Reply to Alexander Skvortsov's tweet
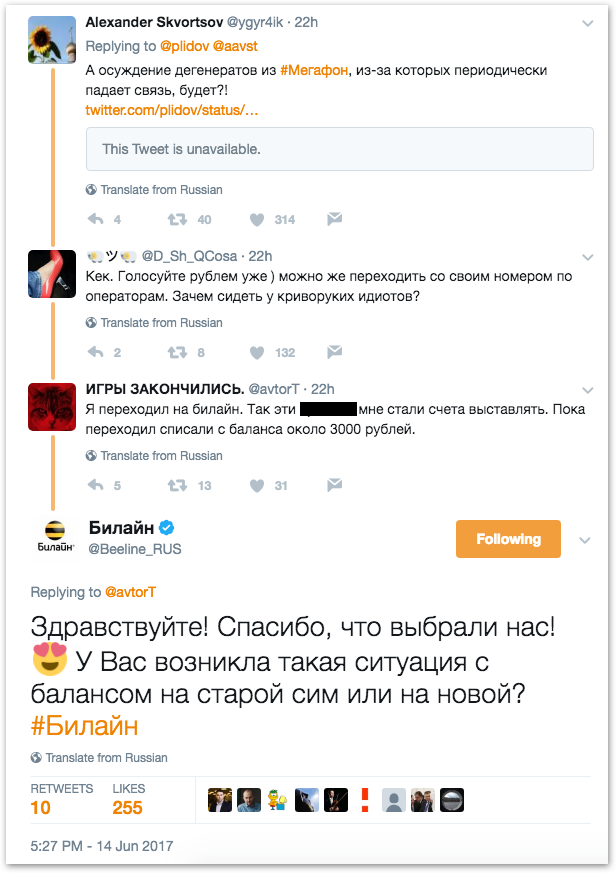The width and height of the screenshot is (616, 873). coord(97,219)
